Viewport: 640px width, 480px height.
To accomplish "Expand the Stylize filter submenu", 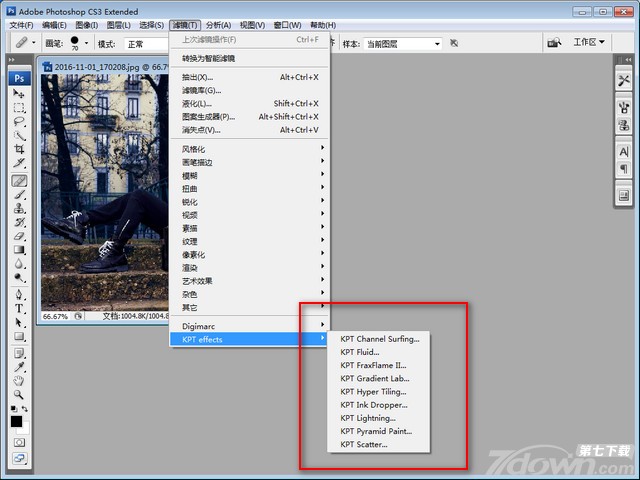I will [250, 149].
